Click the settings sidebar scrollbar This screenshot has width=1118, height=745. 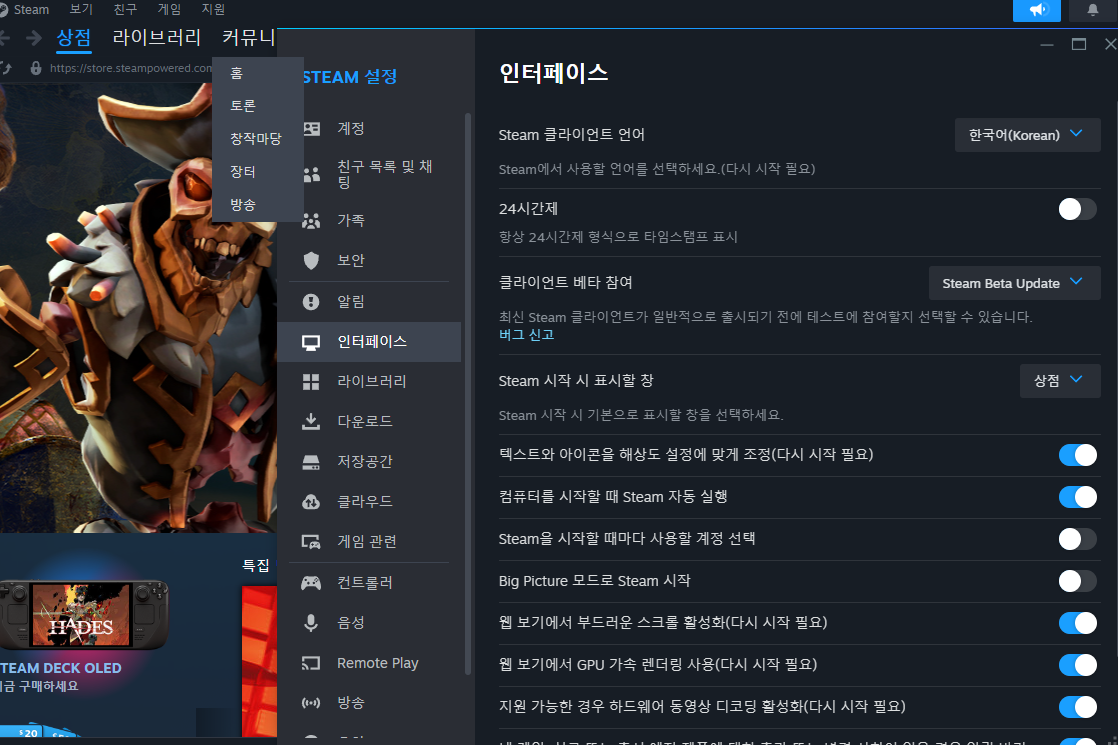[468, 393]
